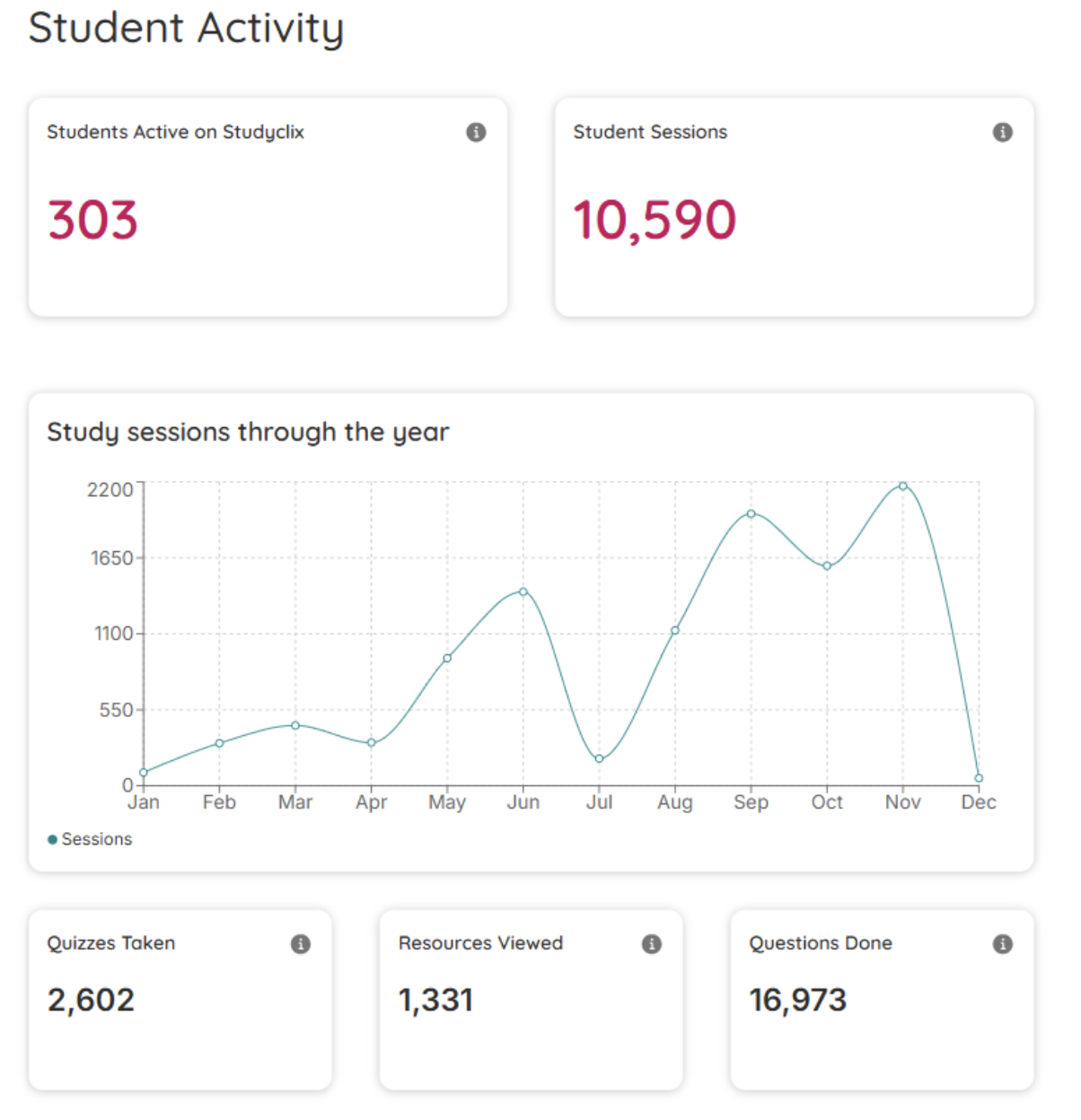1081x1120 pixels.
Task: Click the Aug x-axis label
Action: [675, 802]
